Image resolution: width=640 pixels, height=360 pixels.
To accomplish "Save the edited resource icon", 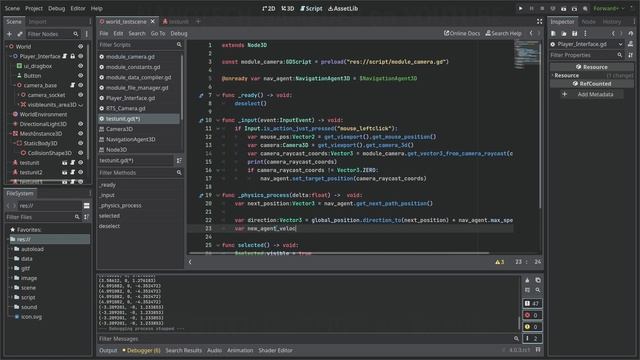I will tap(574, 33).
